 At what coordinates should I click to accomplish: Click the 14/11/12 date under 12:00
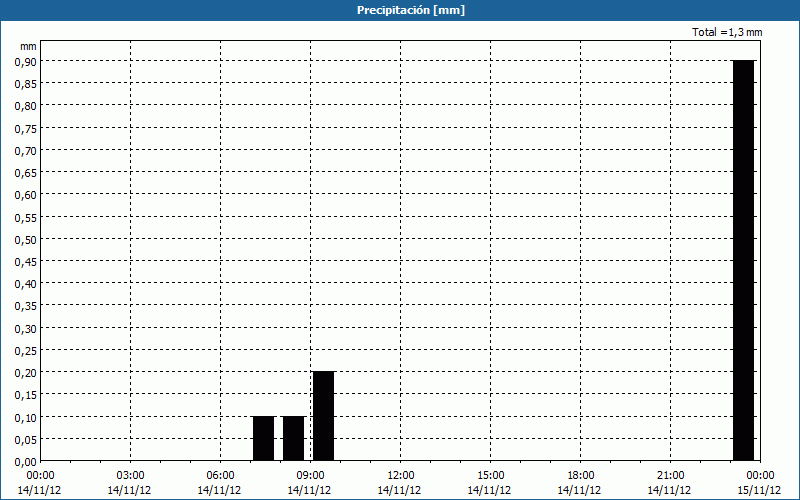[x=399, y=490]
